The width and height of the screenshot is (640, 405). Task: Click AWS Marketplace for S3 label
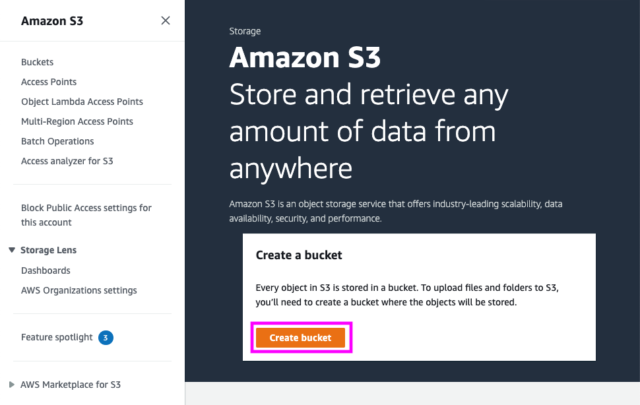(x=71, y=385)
